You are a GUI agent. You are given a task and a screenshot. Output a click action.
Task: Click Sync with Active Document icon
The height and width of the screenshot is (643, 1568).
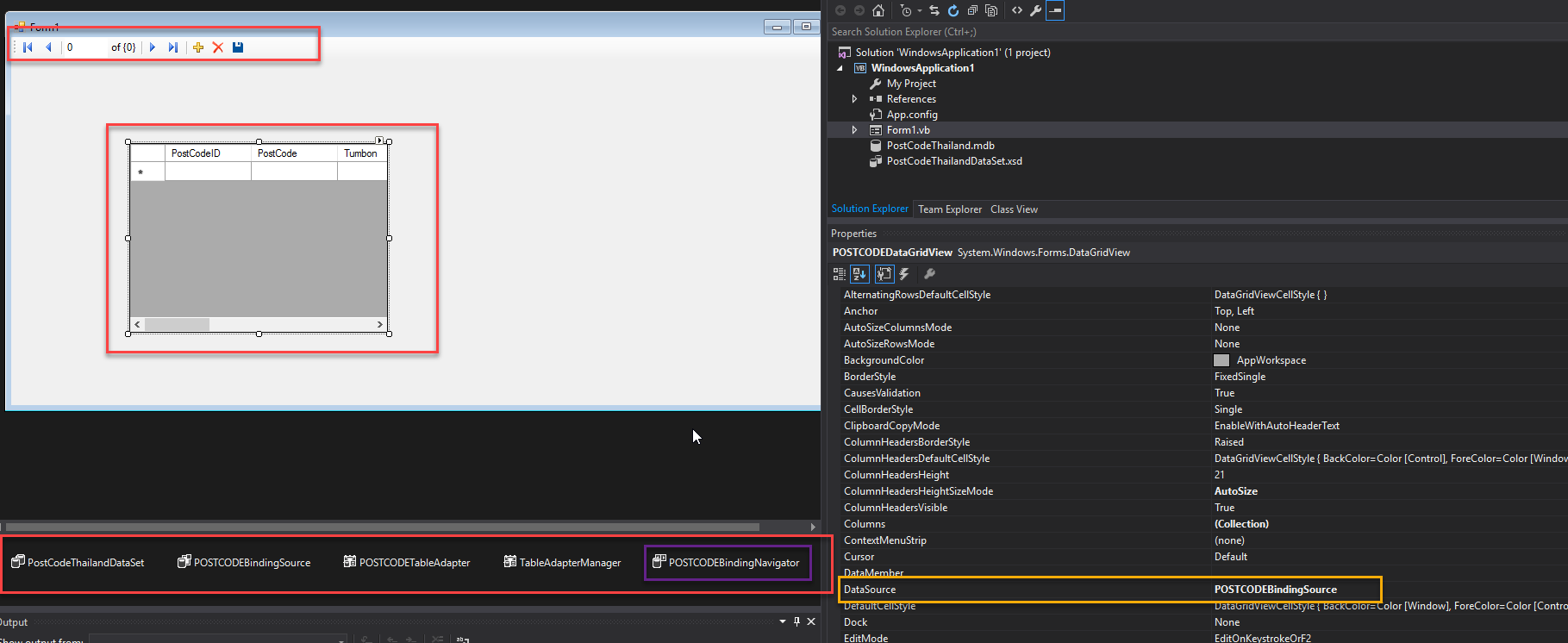pyautogui.click(x=934, y=10)
